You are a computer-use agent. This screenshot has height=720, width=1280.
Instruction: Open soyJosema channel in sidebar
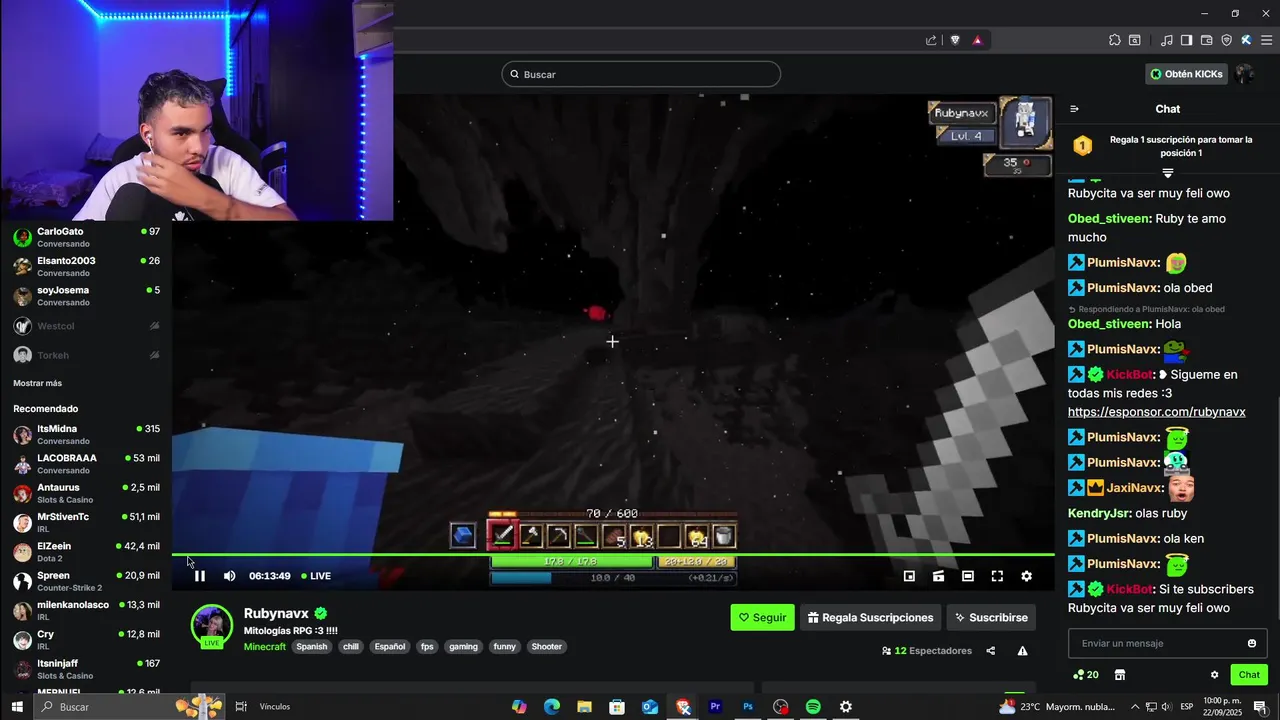86,296
